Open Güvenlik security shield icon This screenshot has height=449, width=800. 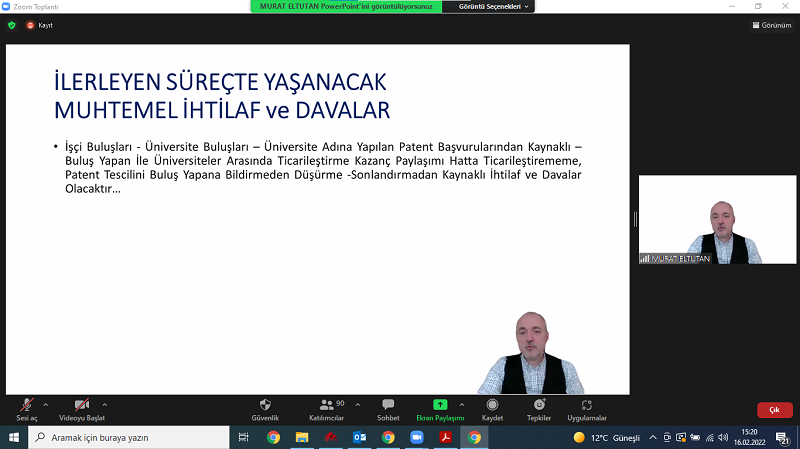pos(265,405)
